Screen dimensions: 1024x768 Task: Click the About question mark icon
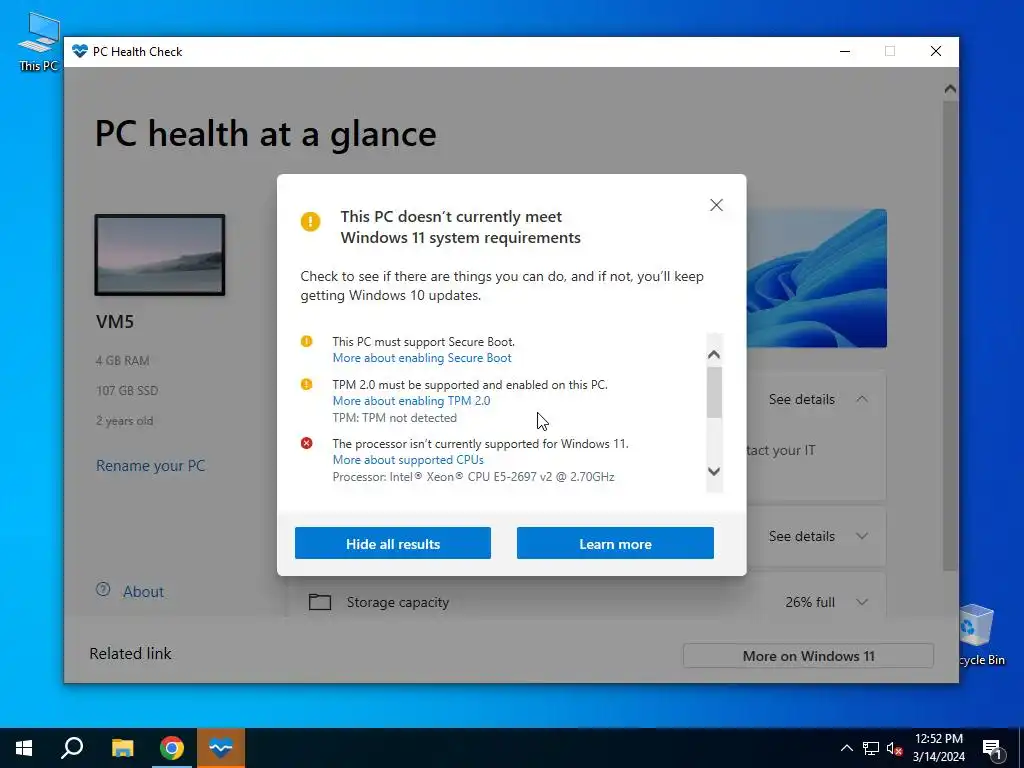[x=103, y=590]
